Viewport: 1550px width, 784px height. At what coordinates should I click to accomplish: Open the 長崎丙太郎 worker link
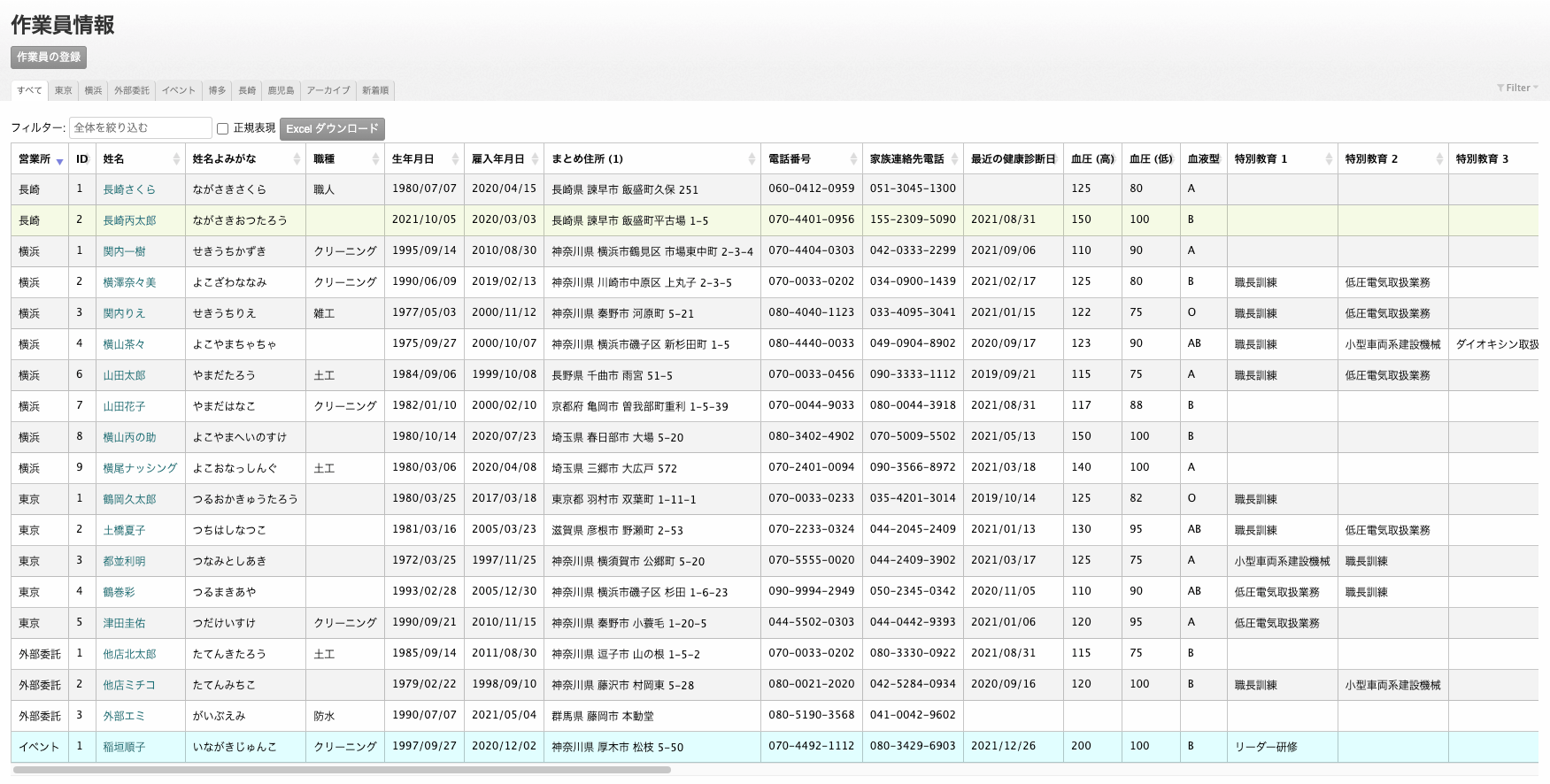pyautogui.click(x=129, y=220)
